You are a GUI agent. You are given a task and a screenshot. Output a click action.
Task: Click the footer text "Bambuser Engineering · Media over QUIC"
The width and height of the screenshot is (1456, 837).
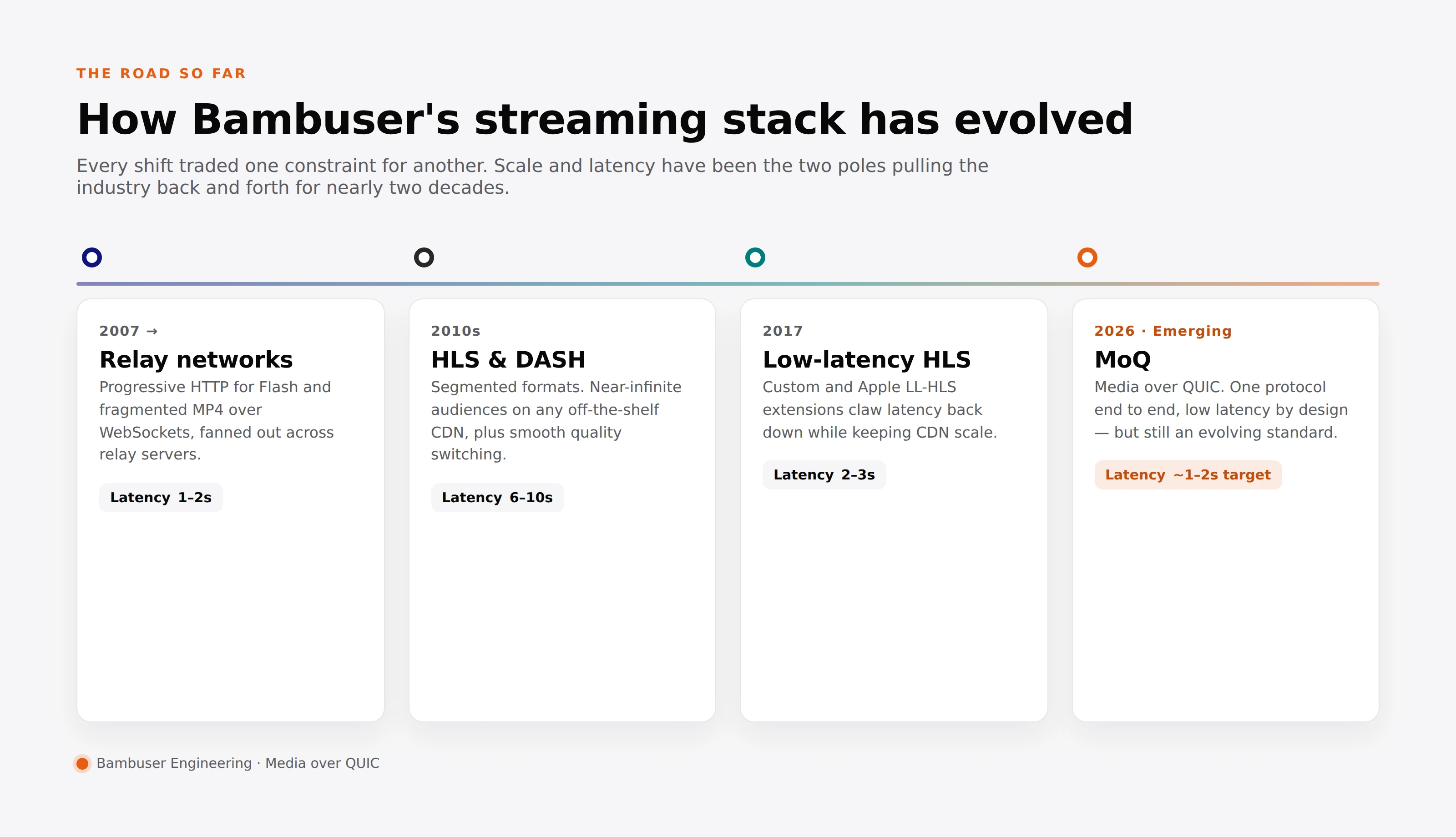coord(238,763)
